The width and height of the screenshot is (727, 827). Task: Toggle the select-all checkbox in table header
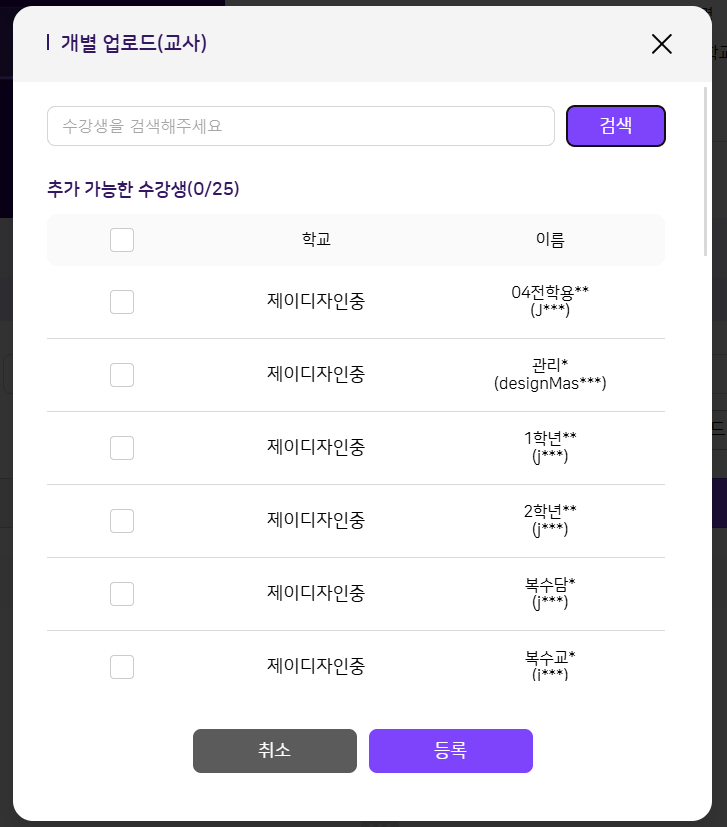pyautogui.click(x=122, y=240)
